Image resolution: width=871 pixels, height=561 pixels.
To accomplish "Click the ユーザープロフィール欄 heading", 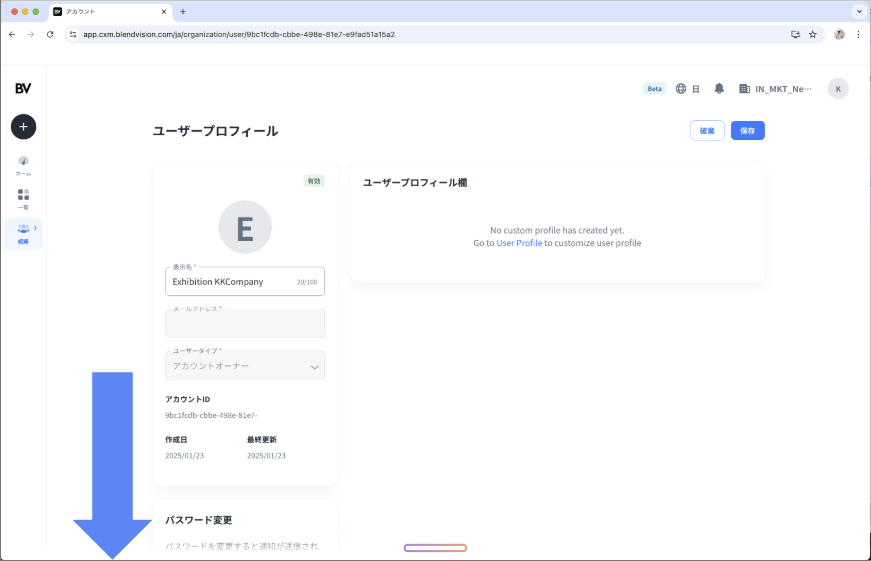I will (415, 183).
